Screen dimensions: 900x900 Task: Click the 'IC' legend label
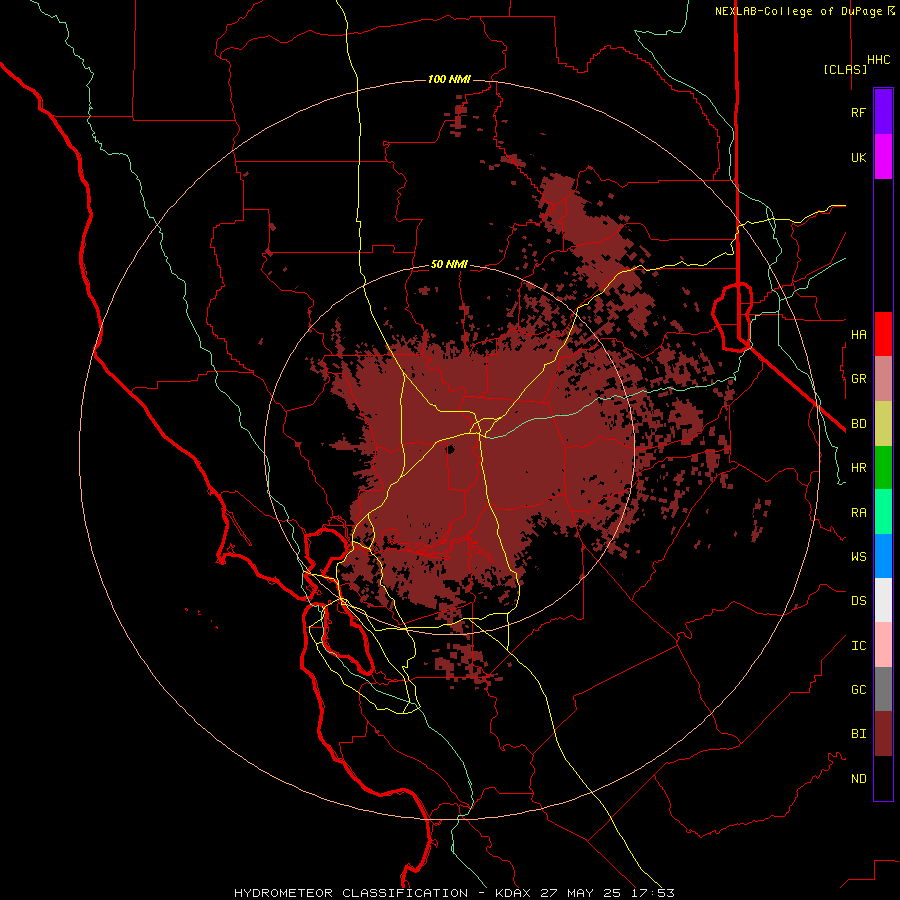(858, 646)
